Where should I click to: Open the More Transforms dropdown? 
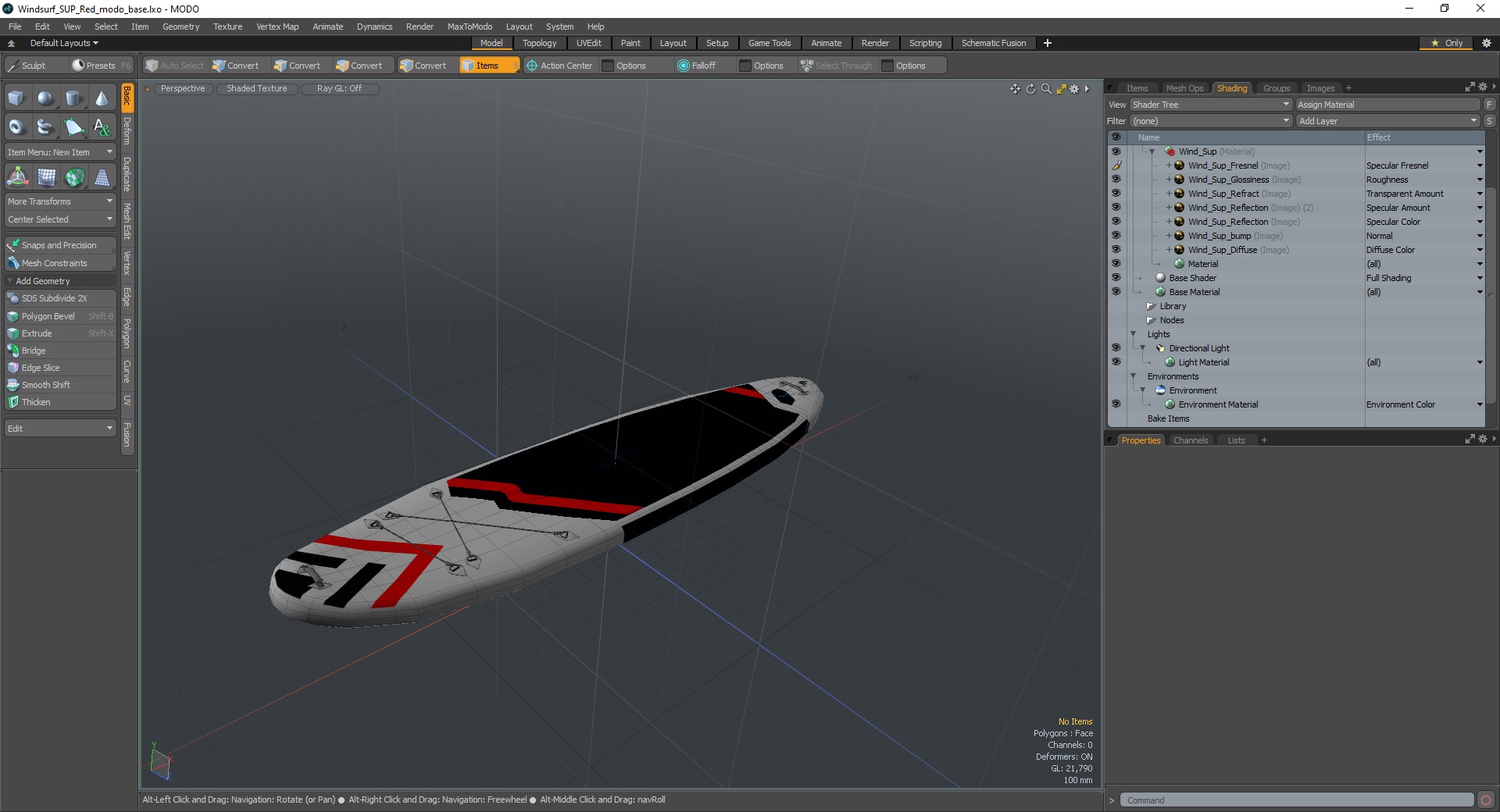coord(60,201)
